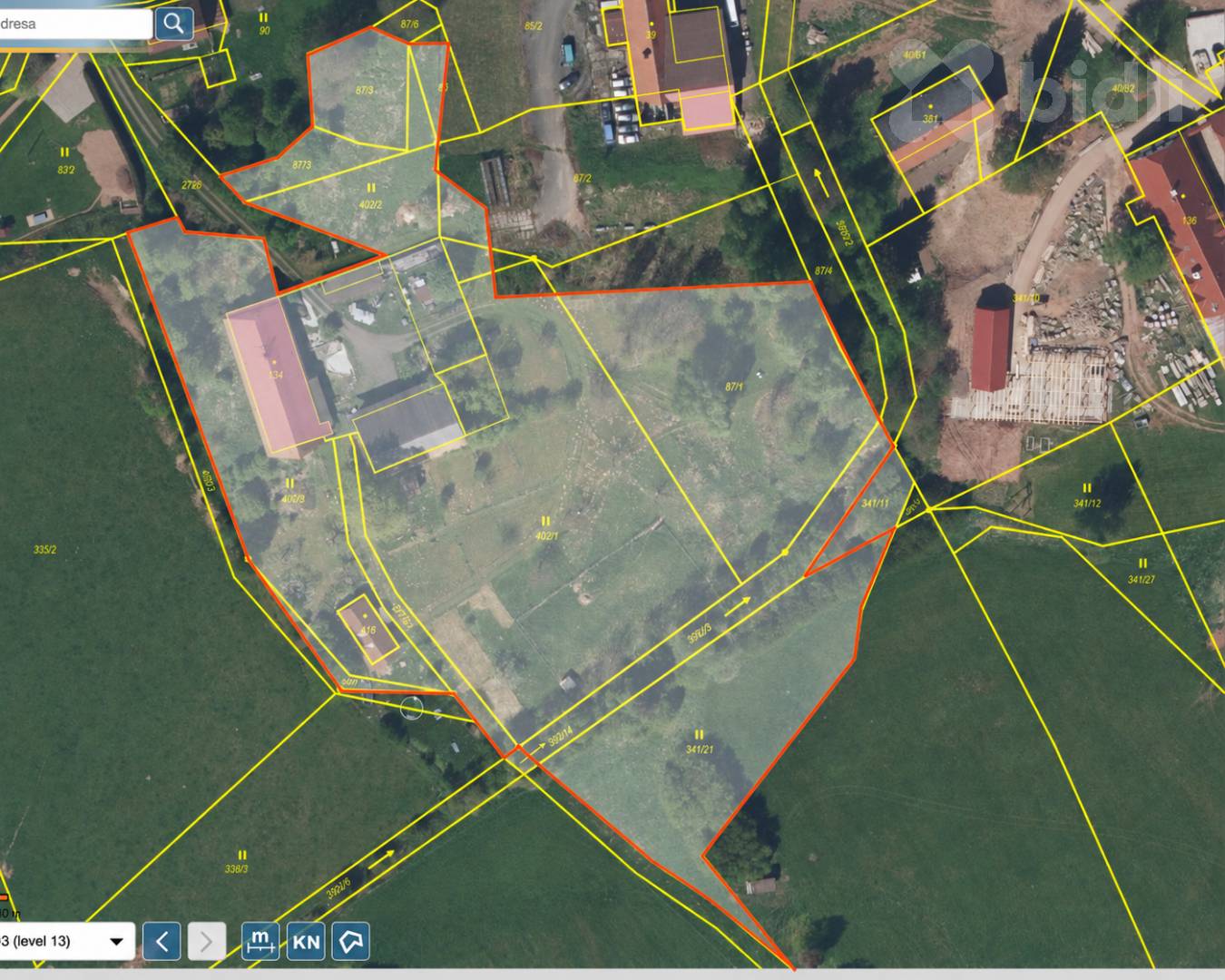Click the magnifying glass search button

[173, 24]
